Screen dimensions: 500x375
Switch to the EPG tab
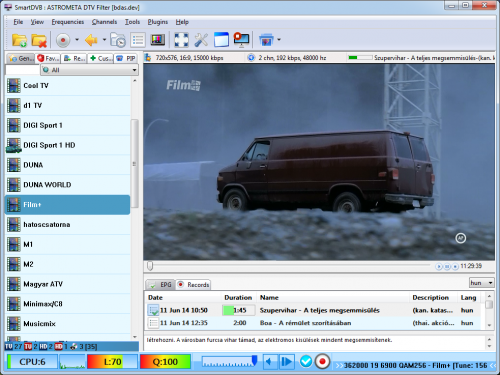click(x=160, y=285)
